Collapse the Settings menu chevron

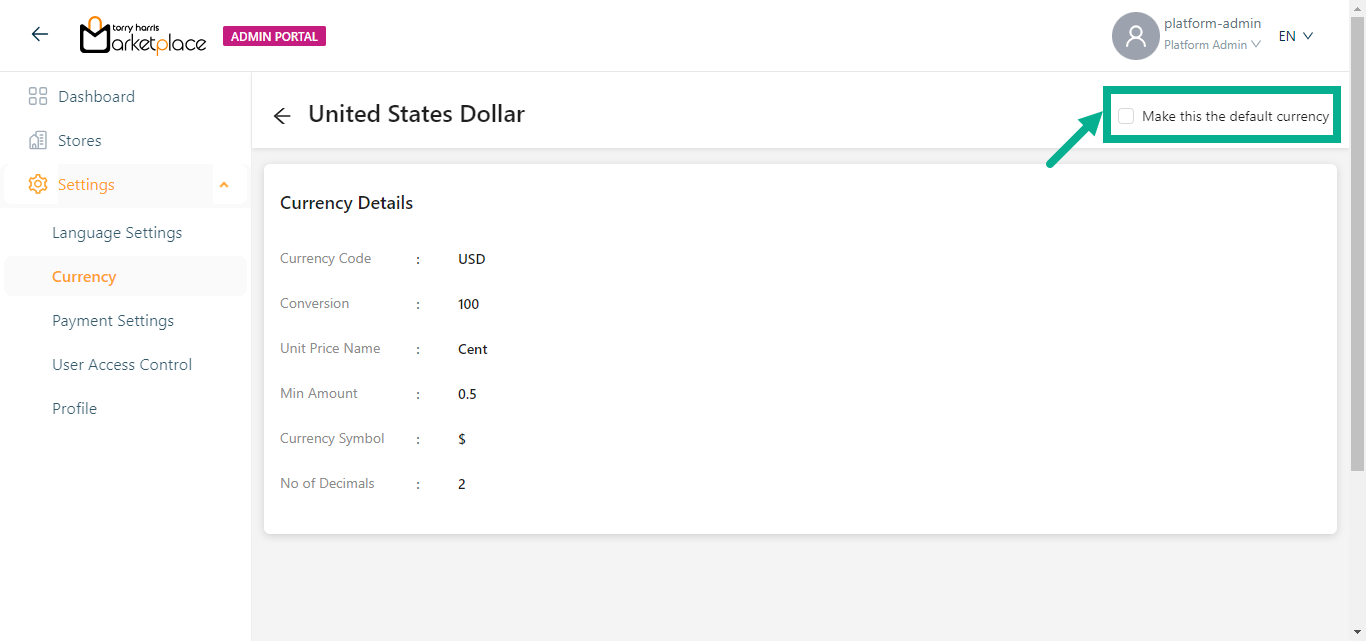224,185
